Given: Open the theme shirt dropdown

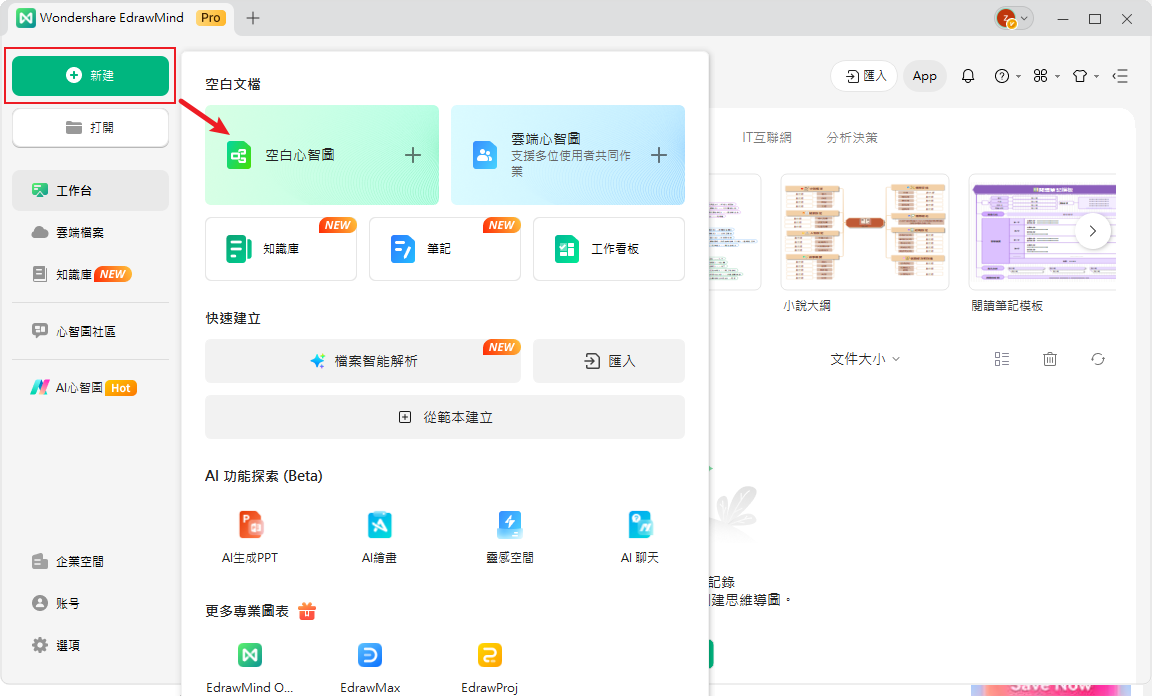Looking at the screenshot, I should tap(1084, 75).
